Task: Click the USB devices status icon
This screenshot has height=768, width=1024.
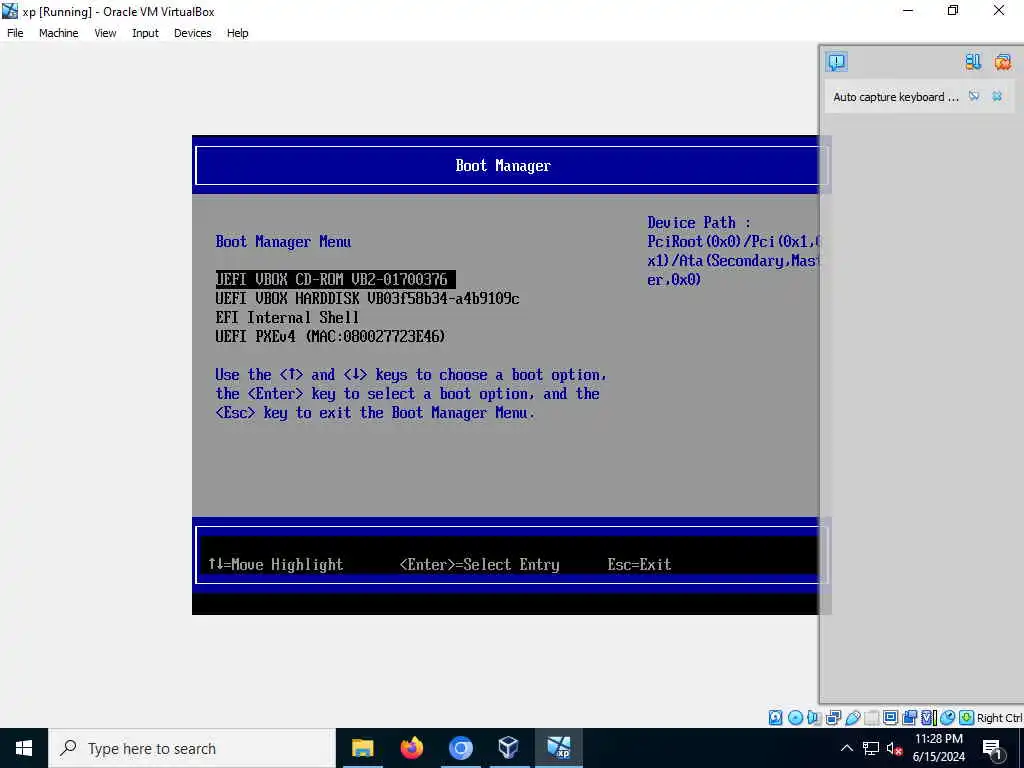Action: [x=853, y=718]
